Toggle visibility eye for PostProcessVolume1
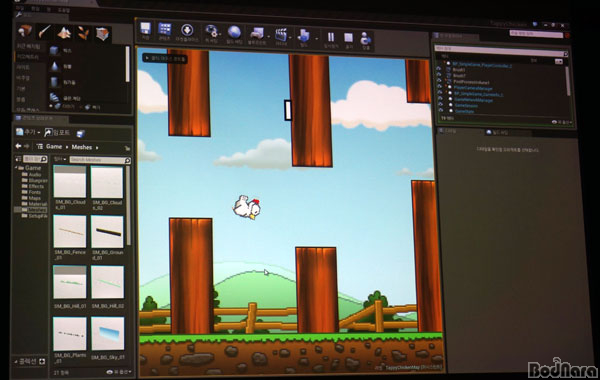Image resolution: width=600 pixels, height=380 pixels. 439,82
